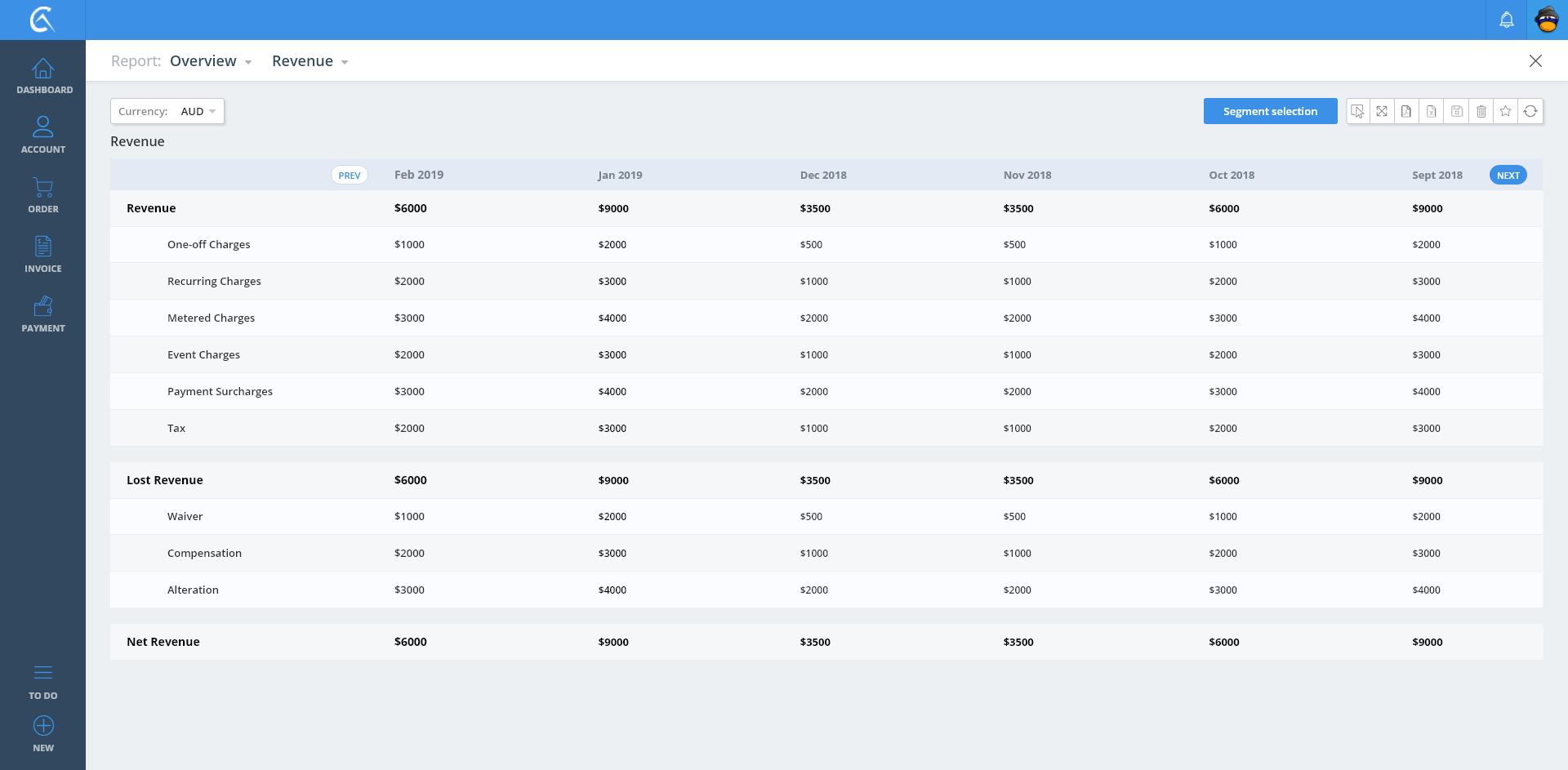Click the Excel export icon
The height and width of the screenshot is (770, 1568).
[1432, 111]
